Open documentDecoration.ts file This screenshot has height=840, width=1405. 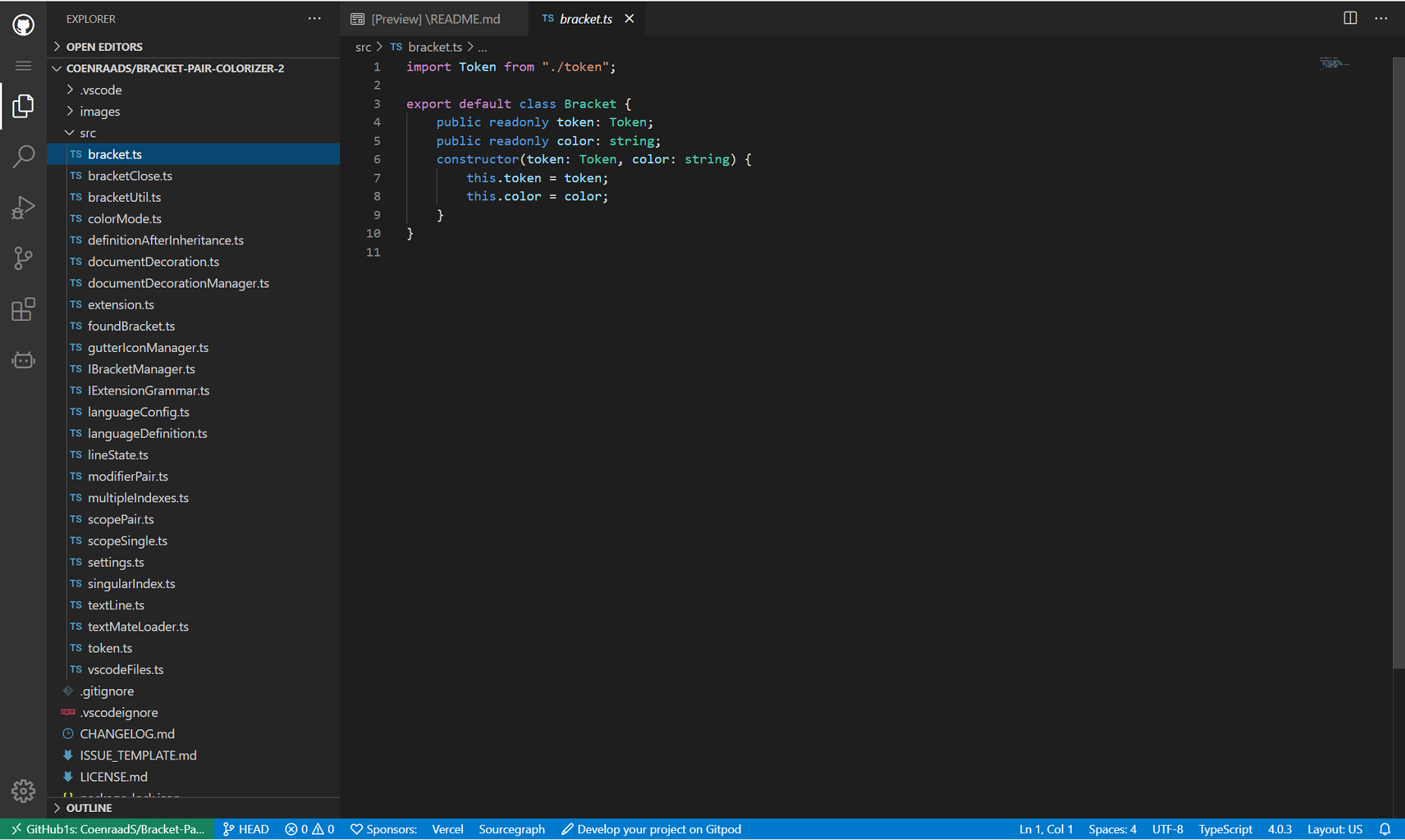pyautogui.click(x=194, y=262)
